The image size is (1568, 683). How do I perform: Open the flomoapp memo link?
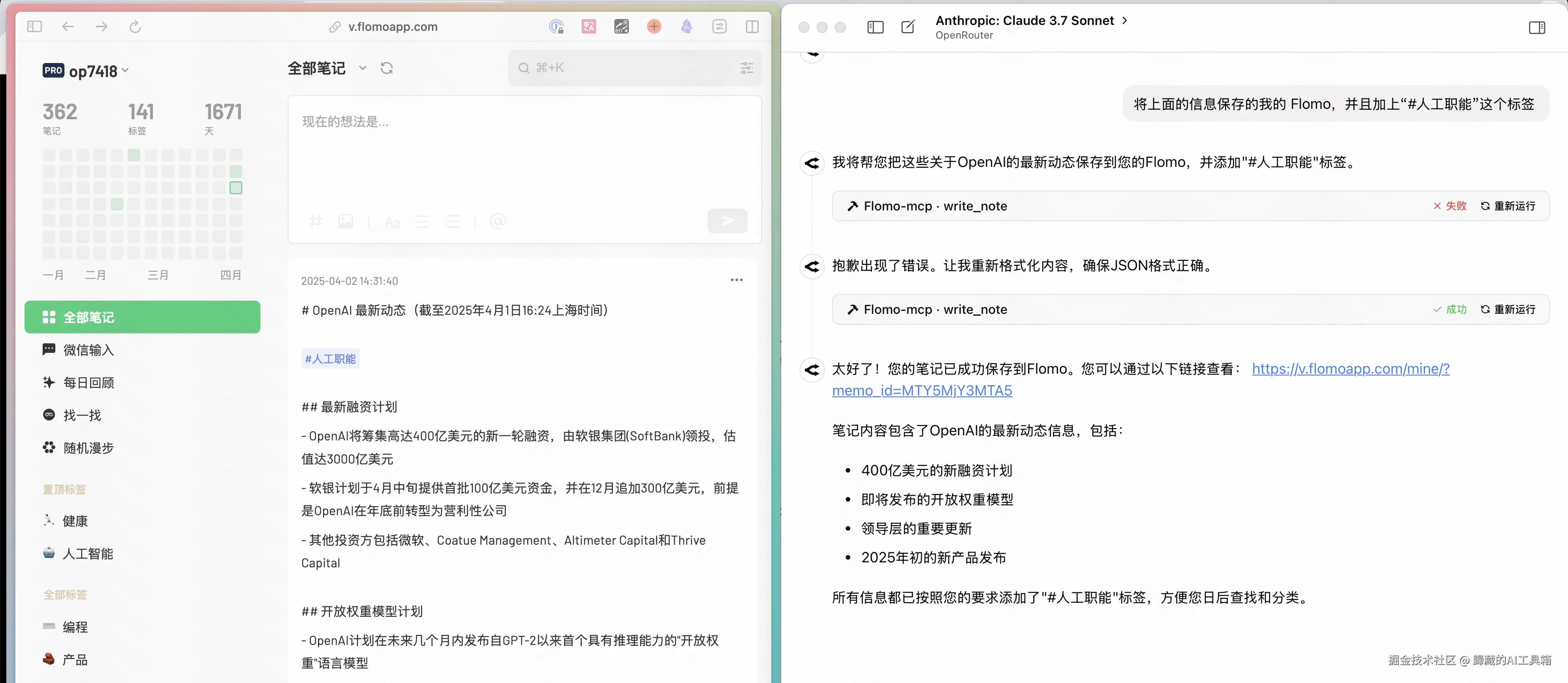[1350, 369]
